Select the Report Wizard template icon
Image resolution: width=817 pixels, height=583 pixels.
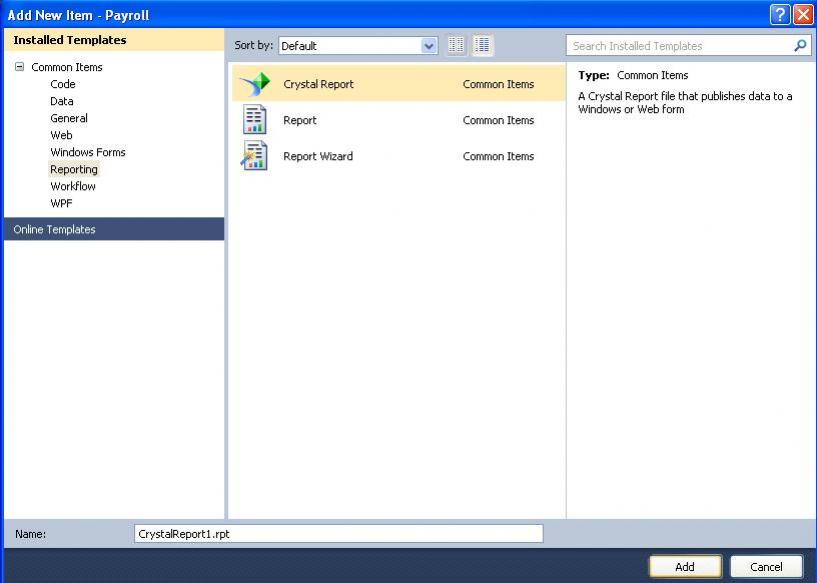point(255,156)
